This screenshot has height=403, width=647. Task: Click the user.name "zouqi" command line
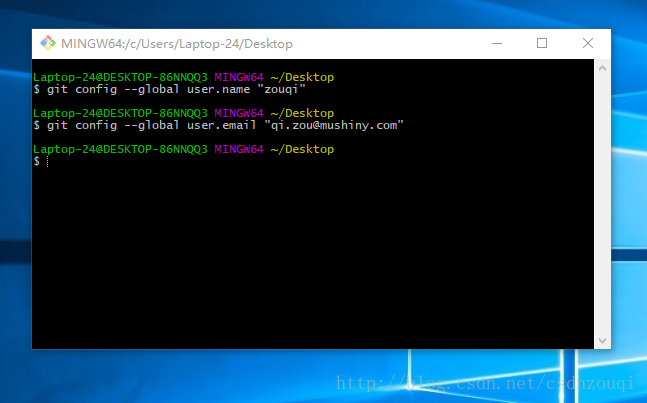tap(169, 90)
